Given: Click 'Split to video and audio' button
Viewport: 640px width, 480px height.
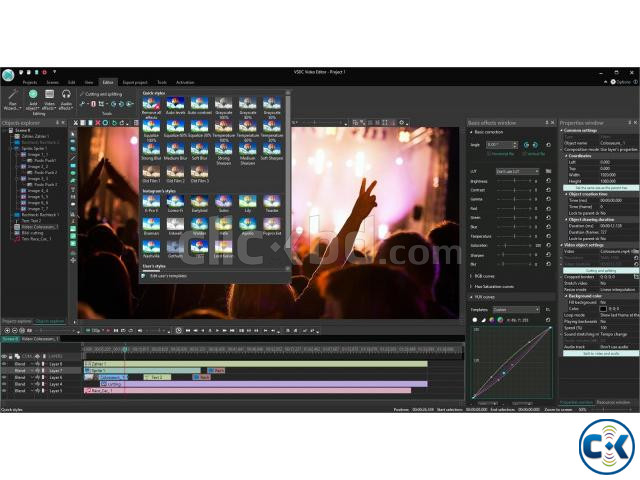Looking at the screenshot, I should tap(601, 353).
